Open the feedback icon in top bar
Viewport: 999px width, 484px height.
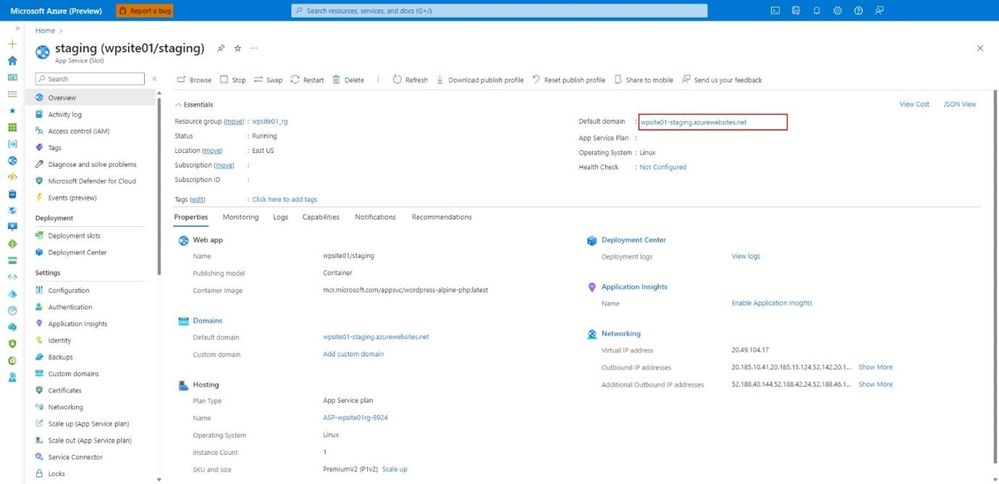point(879,11)
